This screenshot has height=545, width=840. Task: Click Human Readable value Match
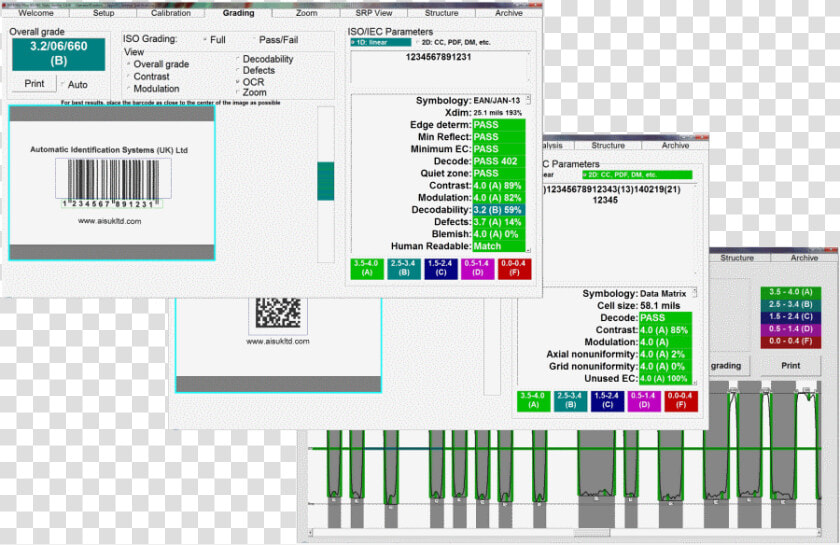click(499, 246)
